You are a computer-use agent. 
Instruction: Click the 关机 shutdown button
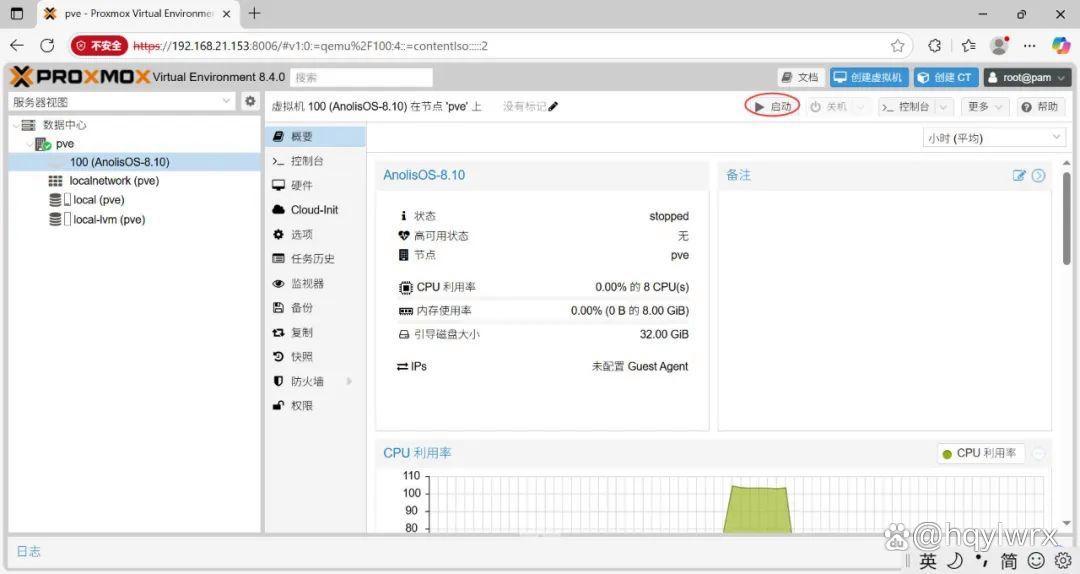[x=829, y=107]
